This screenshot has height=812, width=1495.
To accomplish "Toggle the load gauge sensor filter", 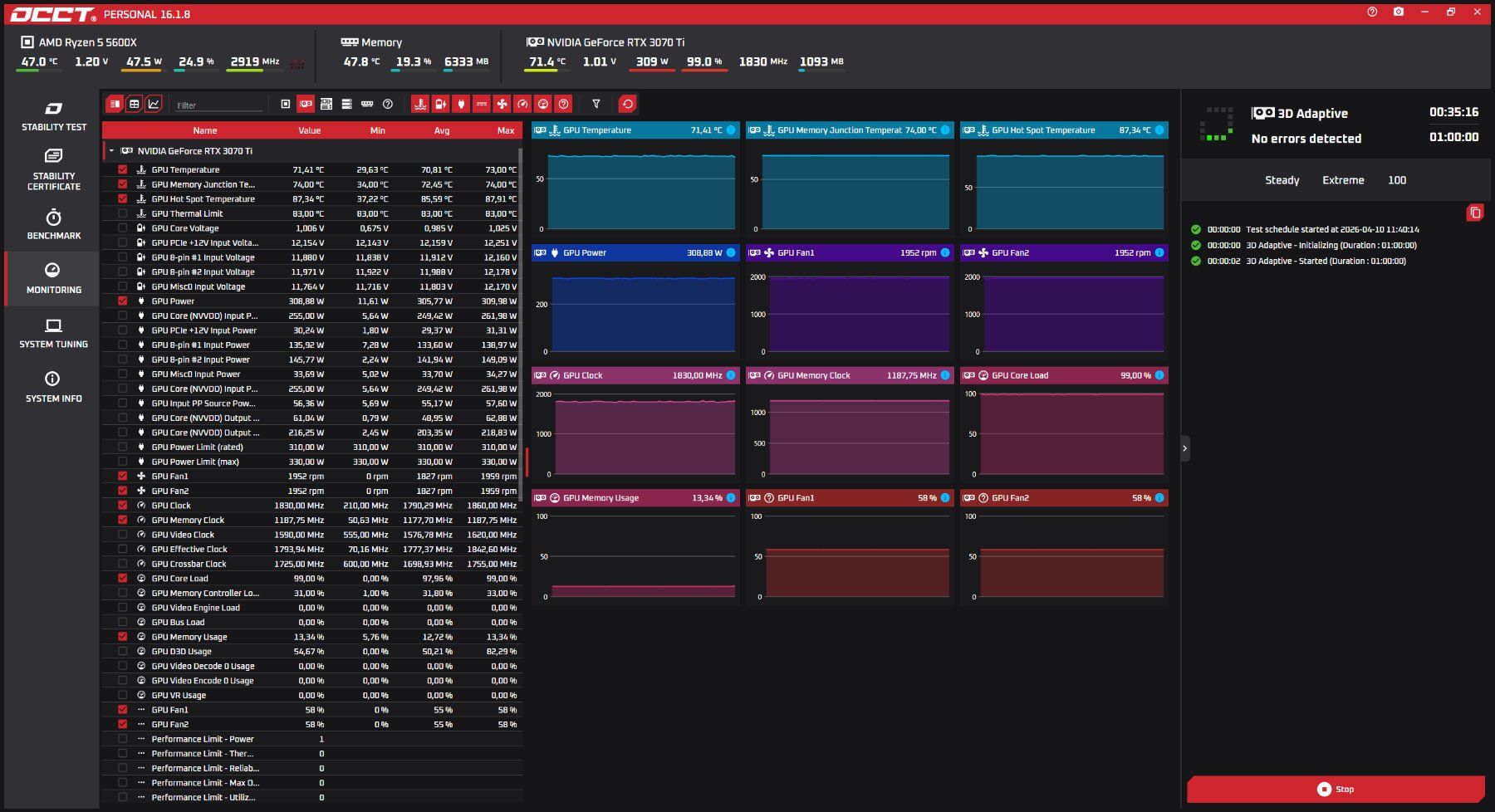I will pyautogui.click(x=543, y=104).
